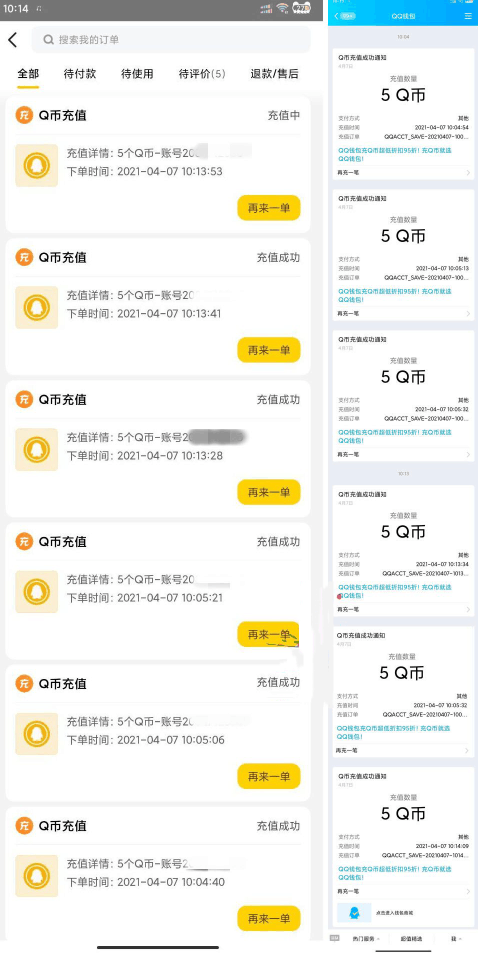Open the QQ钱包 hamburger menu icon
Screen dimensions: 478x957
pyautogui.click(x=468, y=16)
